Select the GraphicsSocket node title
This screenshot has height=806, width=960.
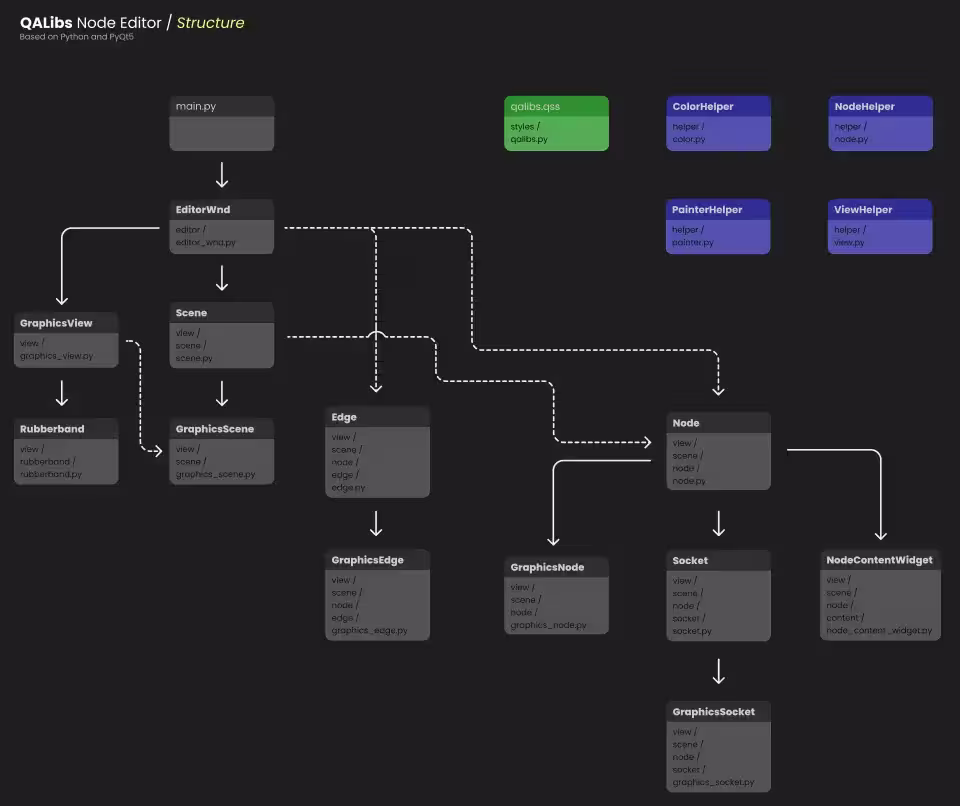pyautogui.click(x=713, y=712)
